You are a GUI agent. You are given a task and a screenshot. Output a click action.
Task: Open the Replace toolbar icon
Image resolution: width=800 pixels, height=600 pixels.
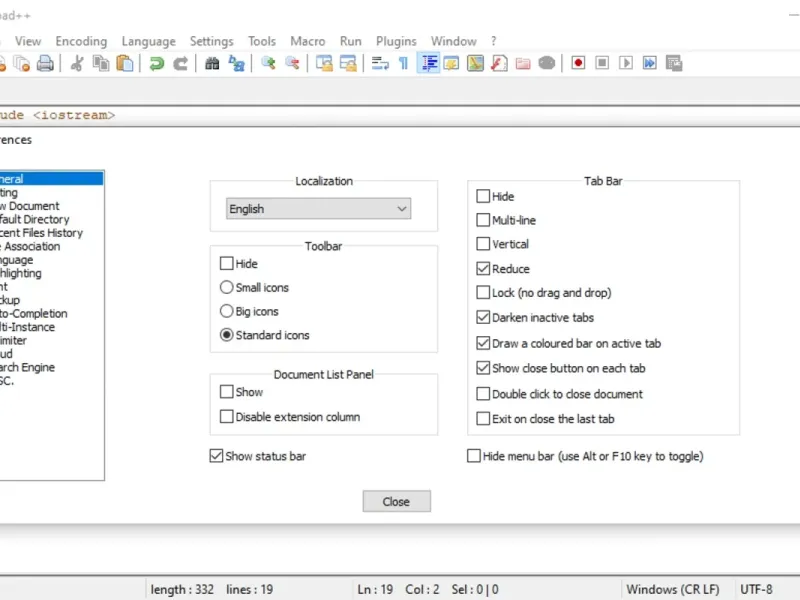(x=236, y=63)
